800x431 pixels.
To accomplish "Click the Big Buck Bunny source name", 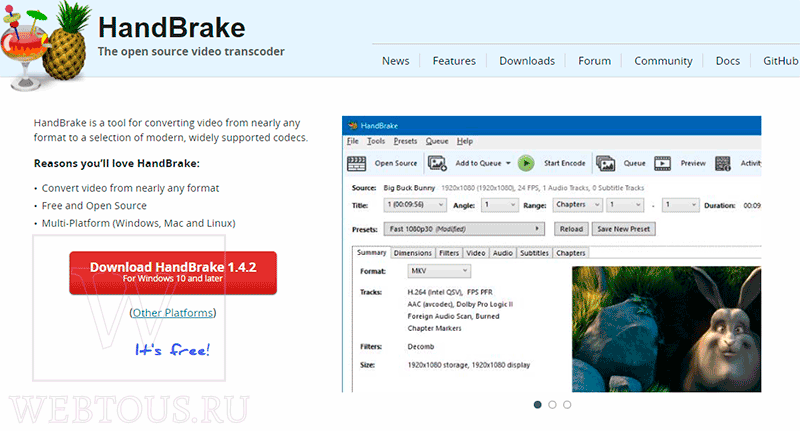I will (409, 188).
